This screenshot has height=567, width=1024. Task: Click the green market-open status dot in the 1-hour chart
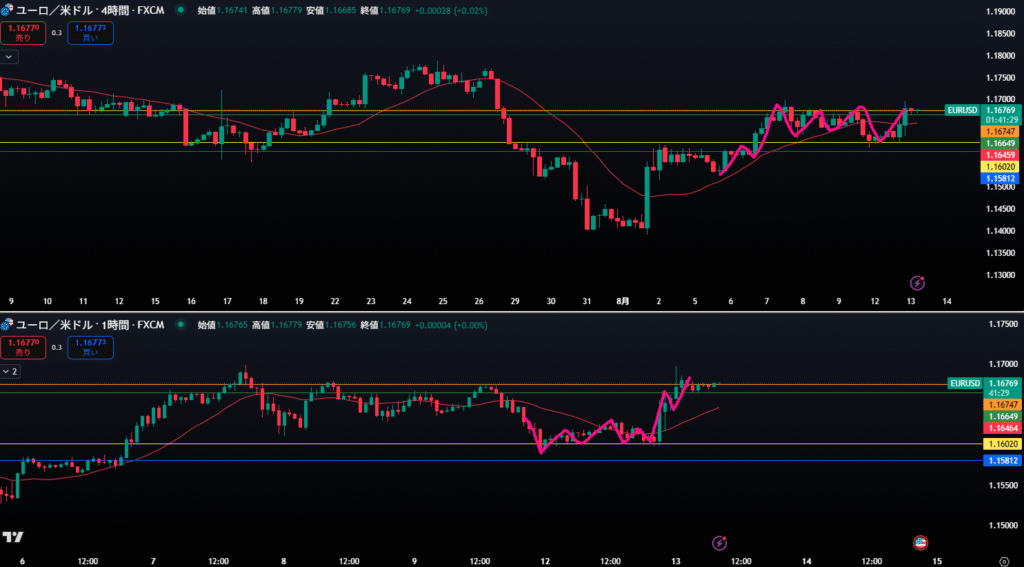pyautogui.click(x=180, y=324)
